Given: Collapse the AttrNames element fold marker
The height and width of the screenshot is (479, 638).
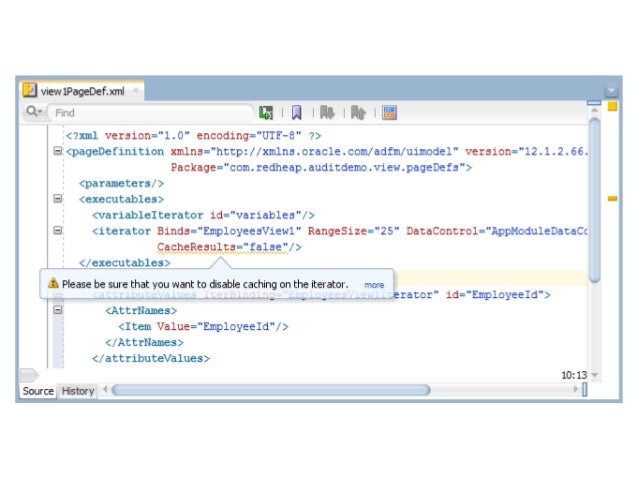Looking at the screenshot, I should click(x=58, y=310).
